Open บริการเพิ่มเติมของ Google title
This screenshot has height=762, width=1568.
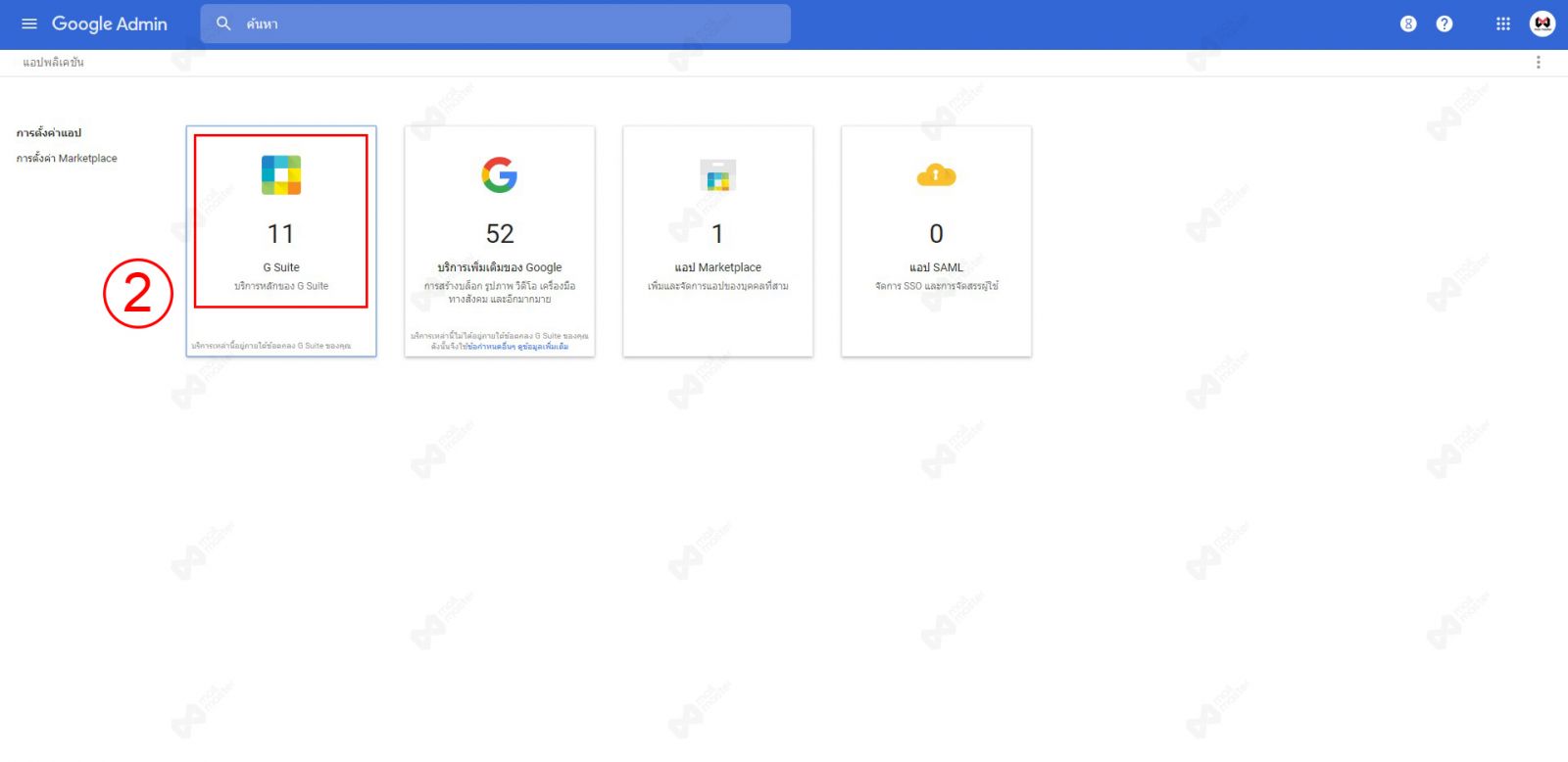[500, 267]
